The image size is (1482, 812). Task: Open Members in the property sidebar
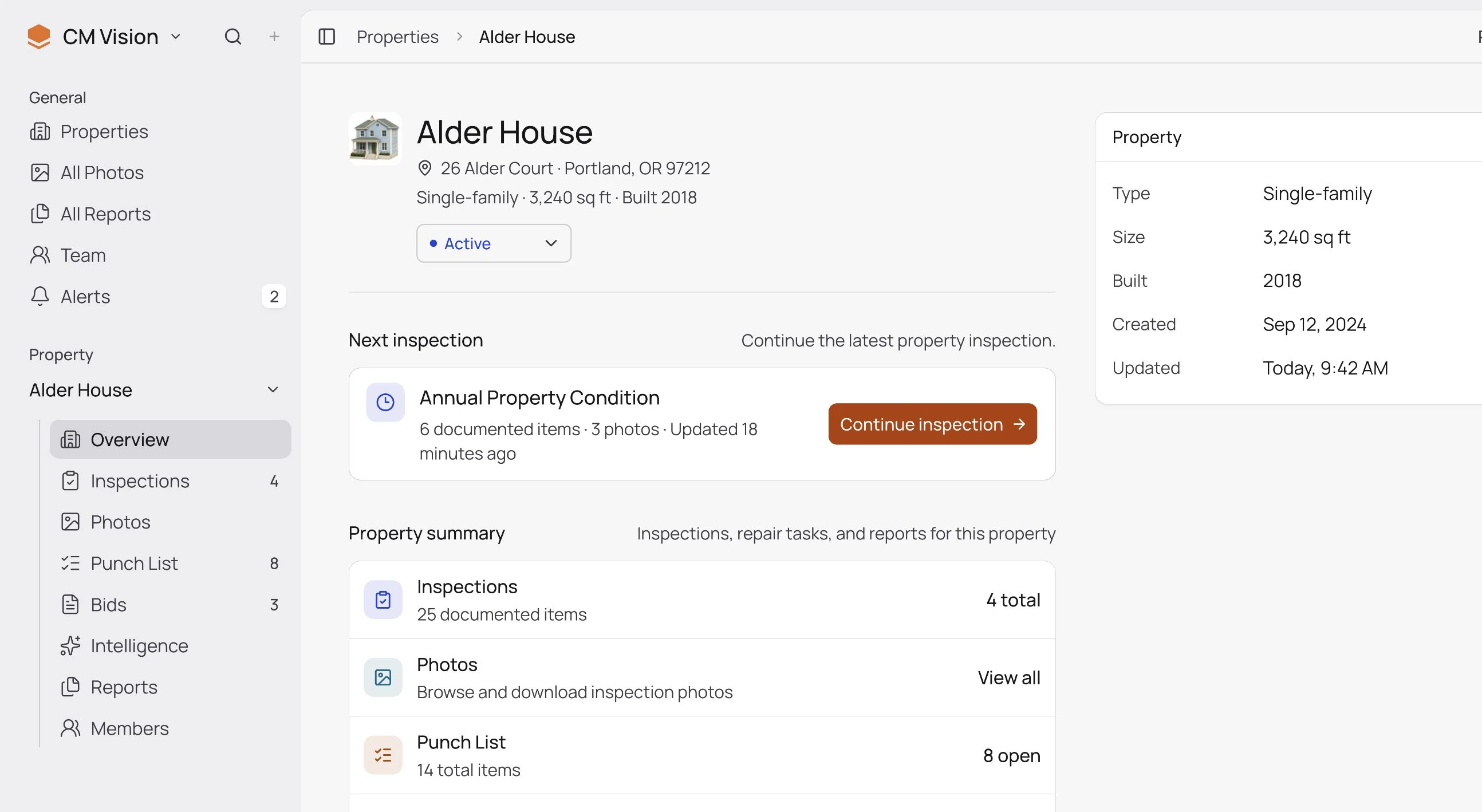click(x=170, y=728)
